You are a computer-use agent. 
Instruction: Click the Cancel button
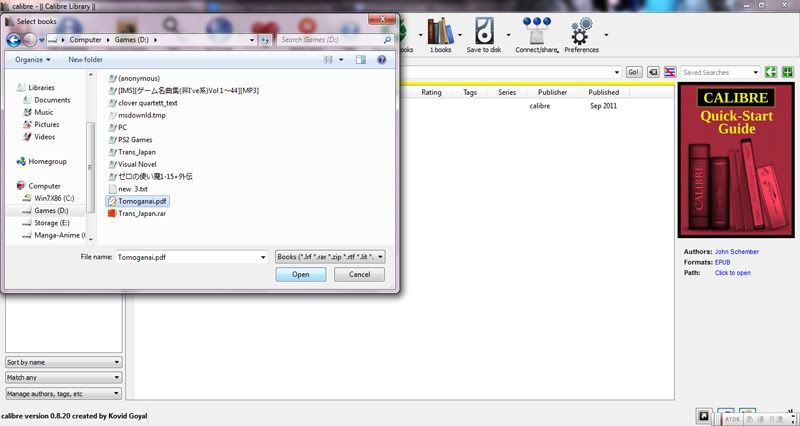point(359,274)
